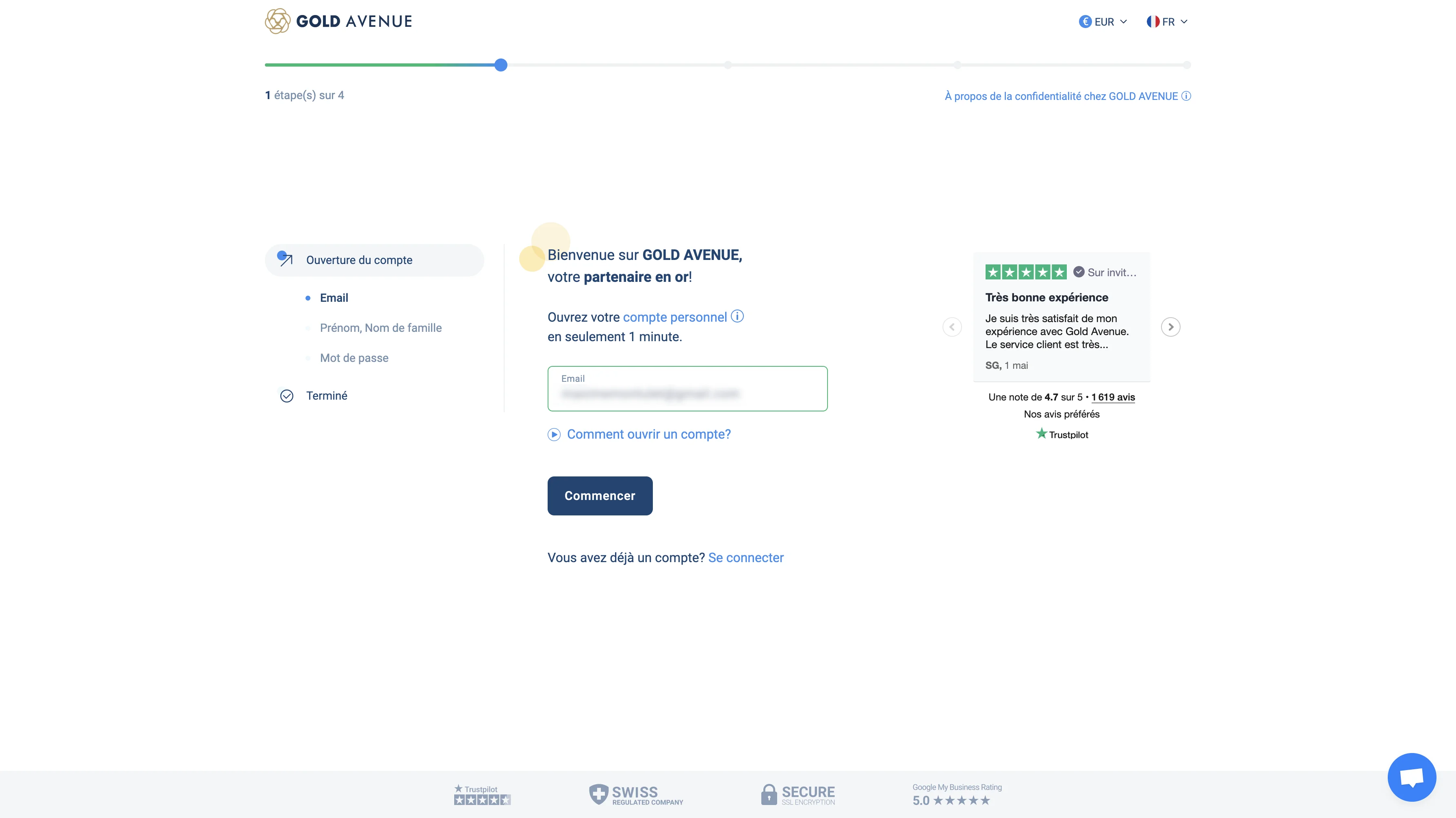Show previous review with left arrow
The image size is (1456, 818).
coord(952,327)
